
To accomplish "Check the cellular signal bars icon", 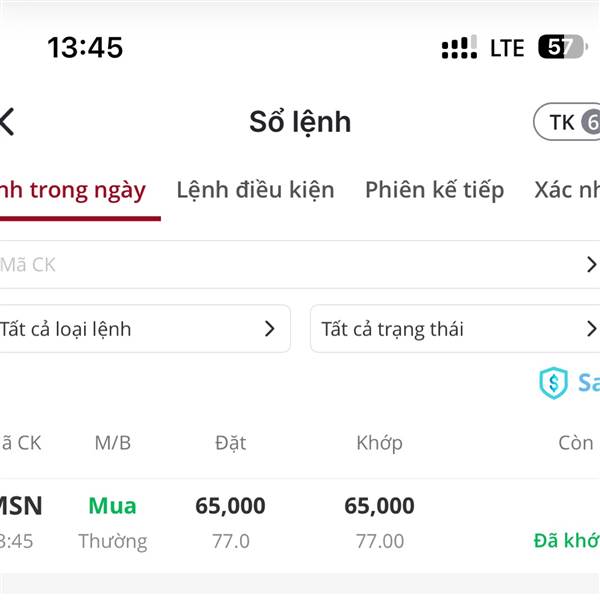I will coord(459,47).
